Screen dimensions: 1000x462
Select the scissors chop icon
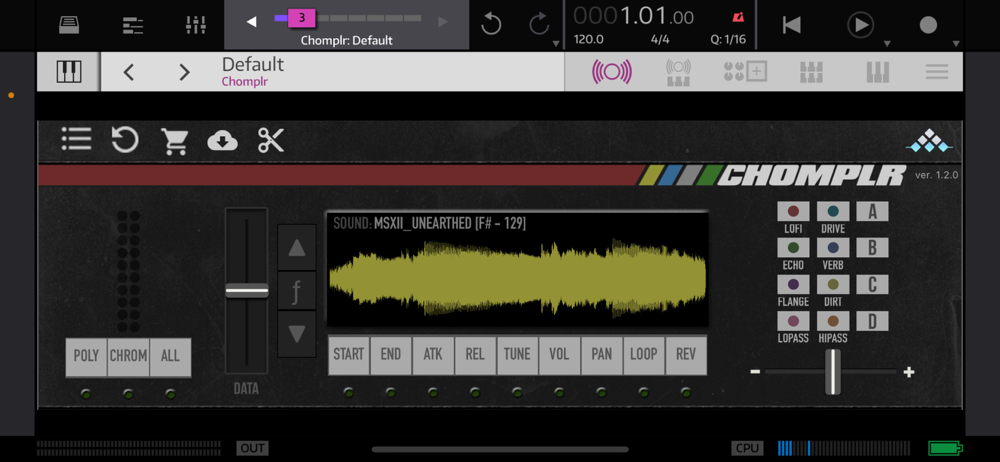271,140
